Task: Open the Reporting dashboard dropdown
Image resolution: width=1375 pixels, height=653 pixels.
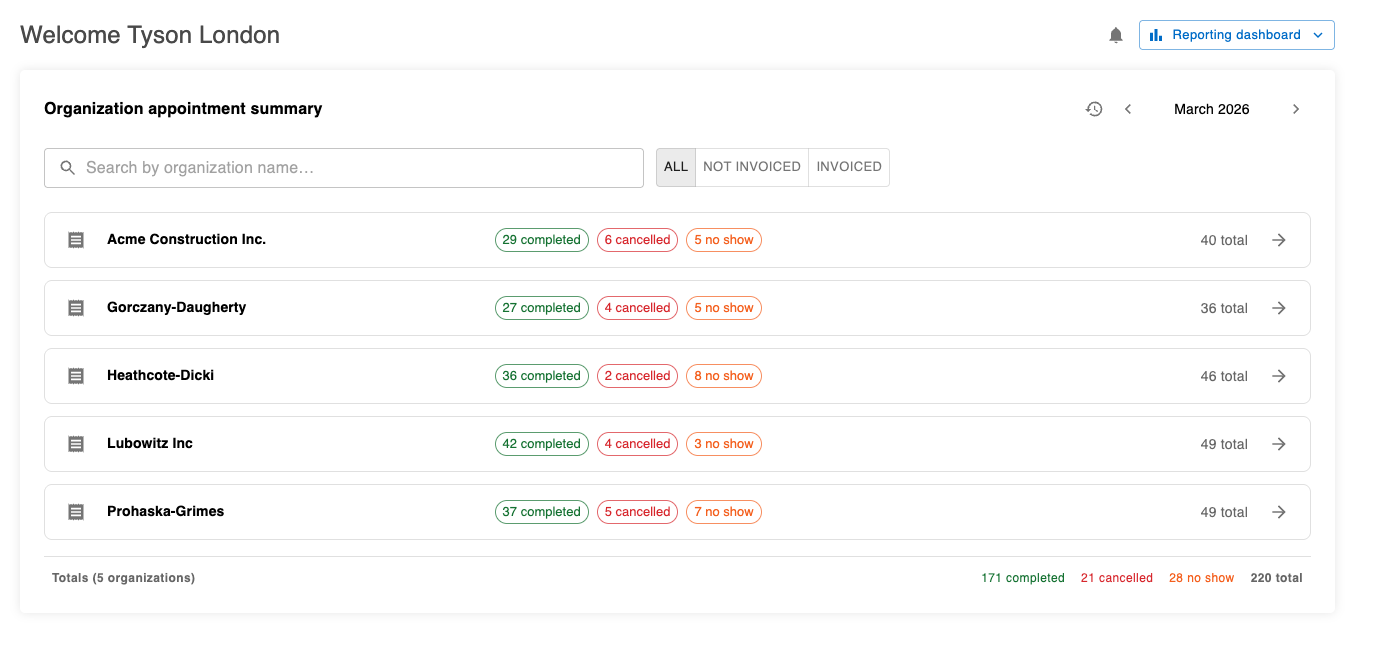Action: pyautogui.click(x=1237, y=35)
